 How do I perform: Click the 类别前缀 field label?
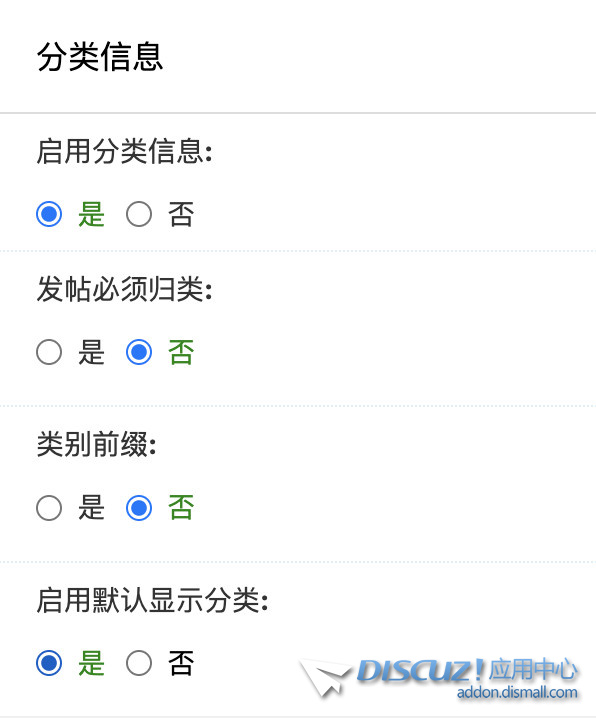[97, 444]
